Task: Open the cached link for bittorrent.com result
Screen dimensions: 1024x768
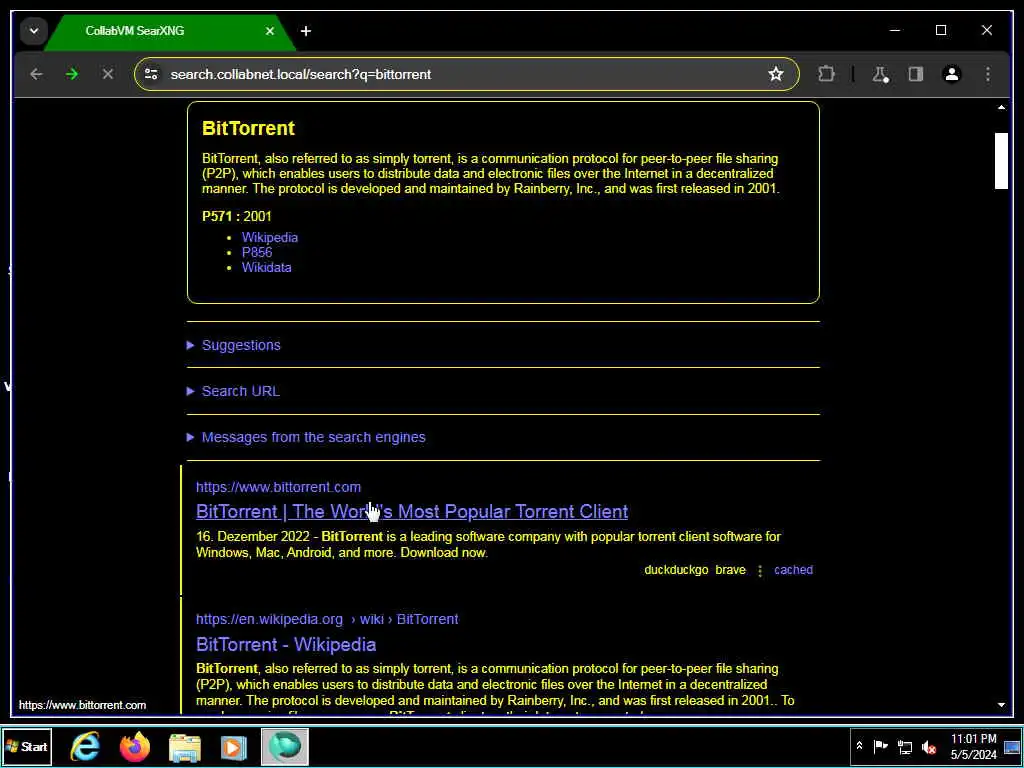Action: tap(793, 570)
